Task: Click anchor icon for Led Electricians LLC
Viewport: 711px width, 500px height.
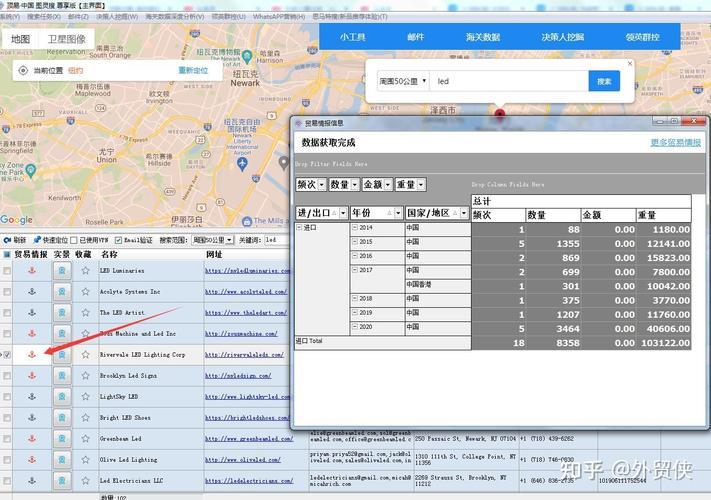Action: point(32,481)
